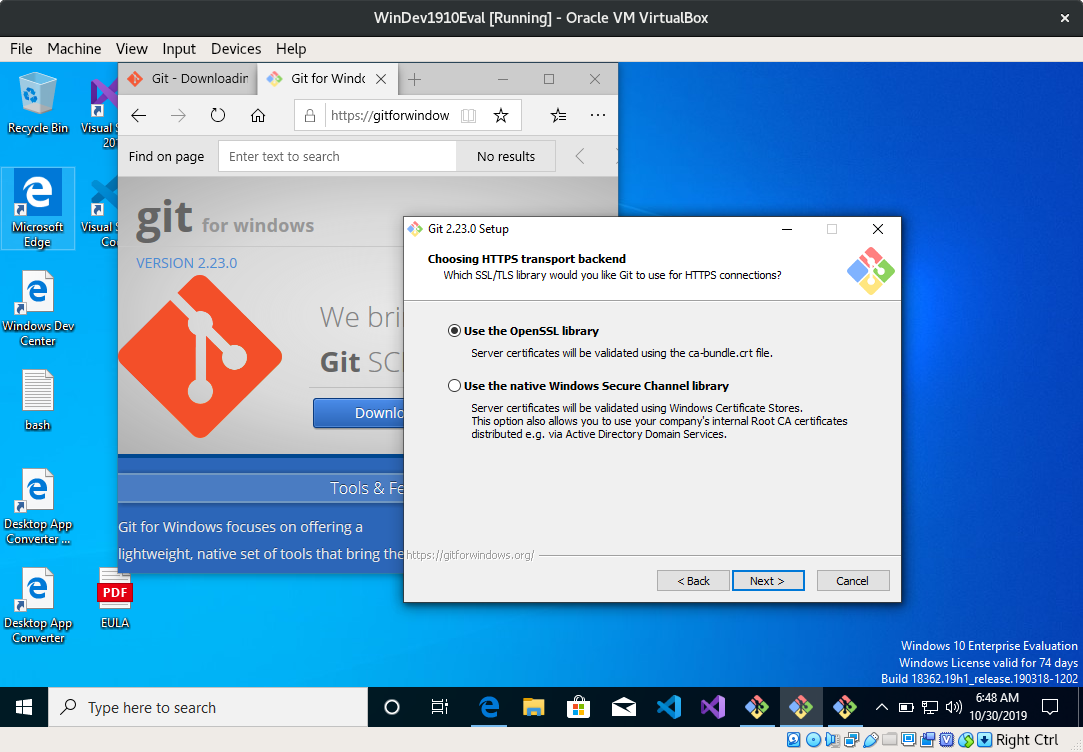The image size is (1083, 752).
Task: Select the Desktop App Converter ... shortcut
Action: click(x=37, y=507)
